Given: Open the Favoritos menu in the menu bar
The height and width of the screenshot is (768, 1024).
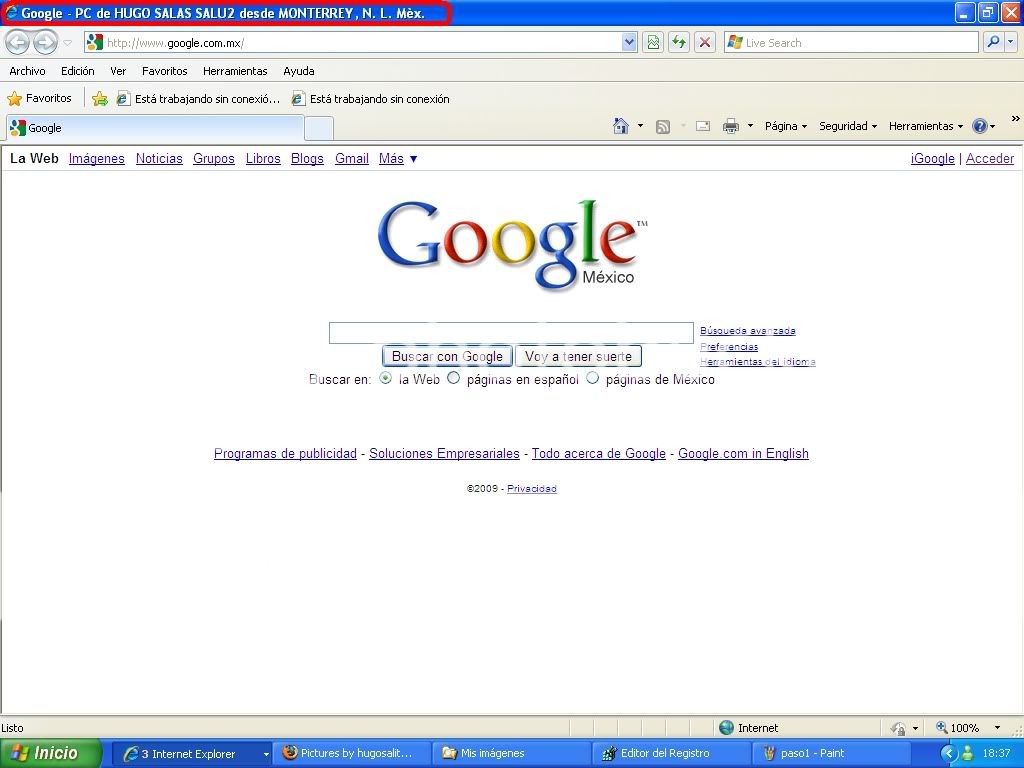Looking at the screenshot, I should point(165,71).
